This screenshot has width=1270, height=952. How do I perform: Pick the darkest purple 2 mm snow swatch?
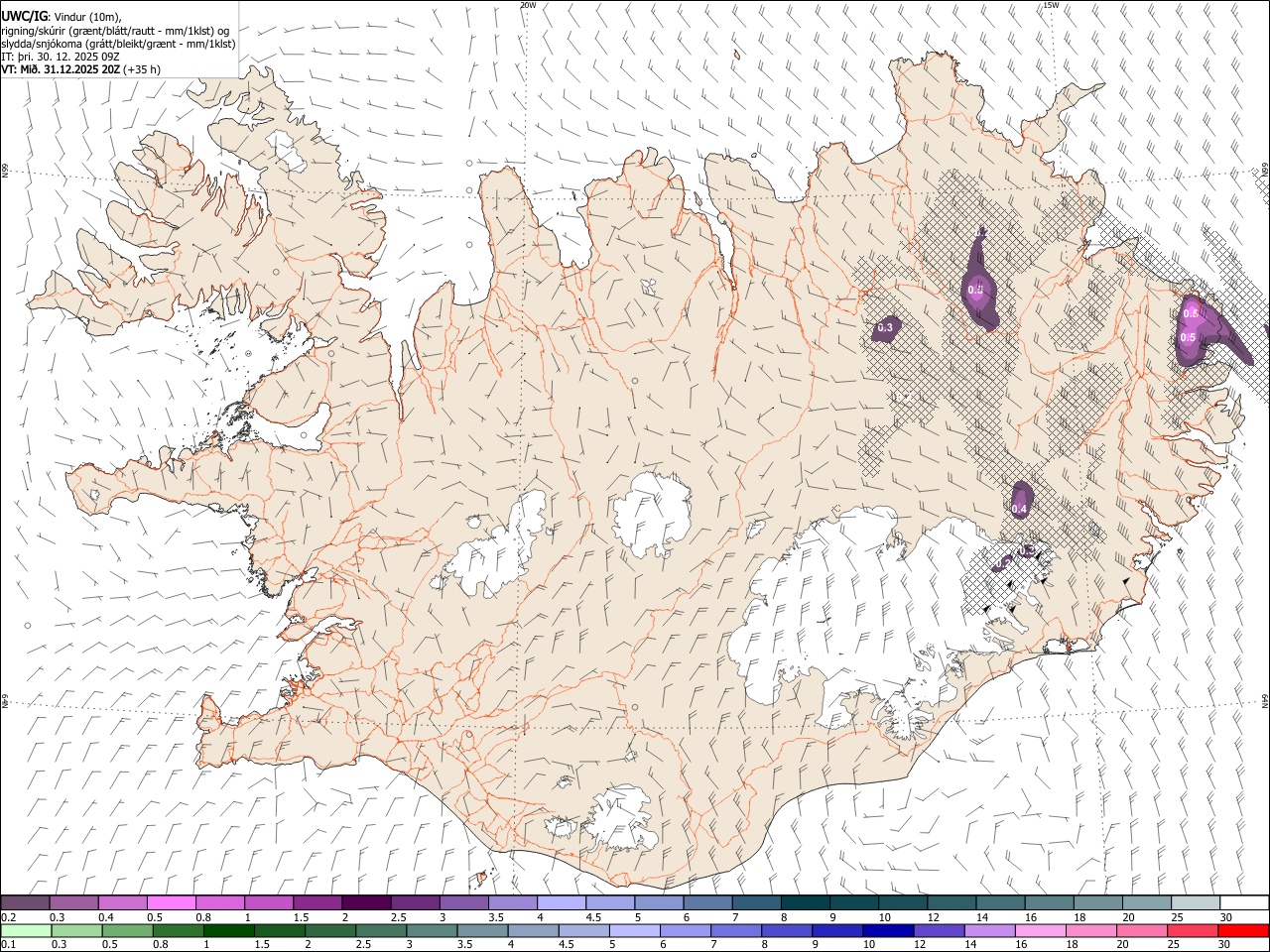coord(366,903)
